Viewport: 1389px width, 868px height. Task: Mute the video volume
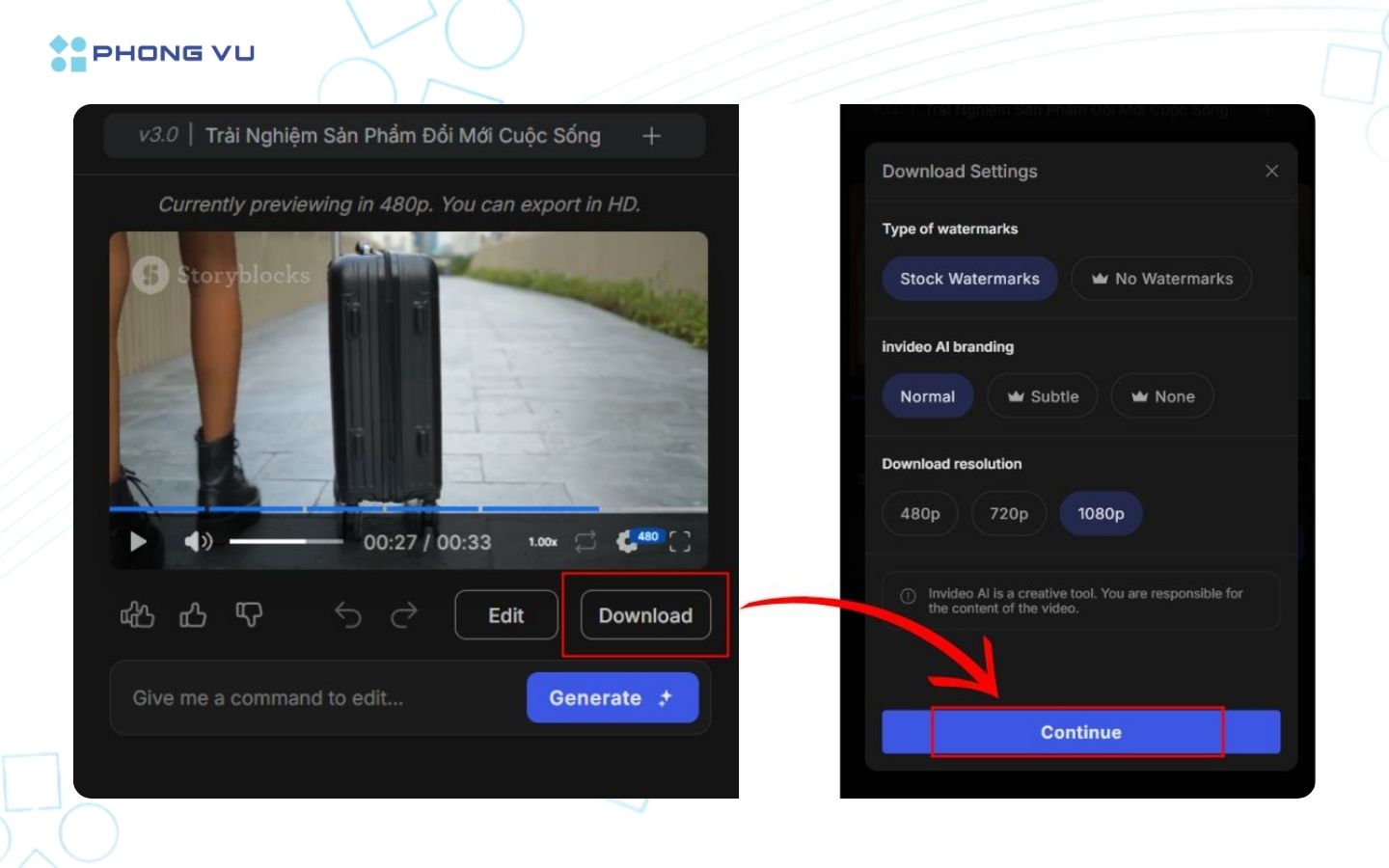(198, 541)
